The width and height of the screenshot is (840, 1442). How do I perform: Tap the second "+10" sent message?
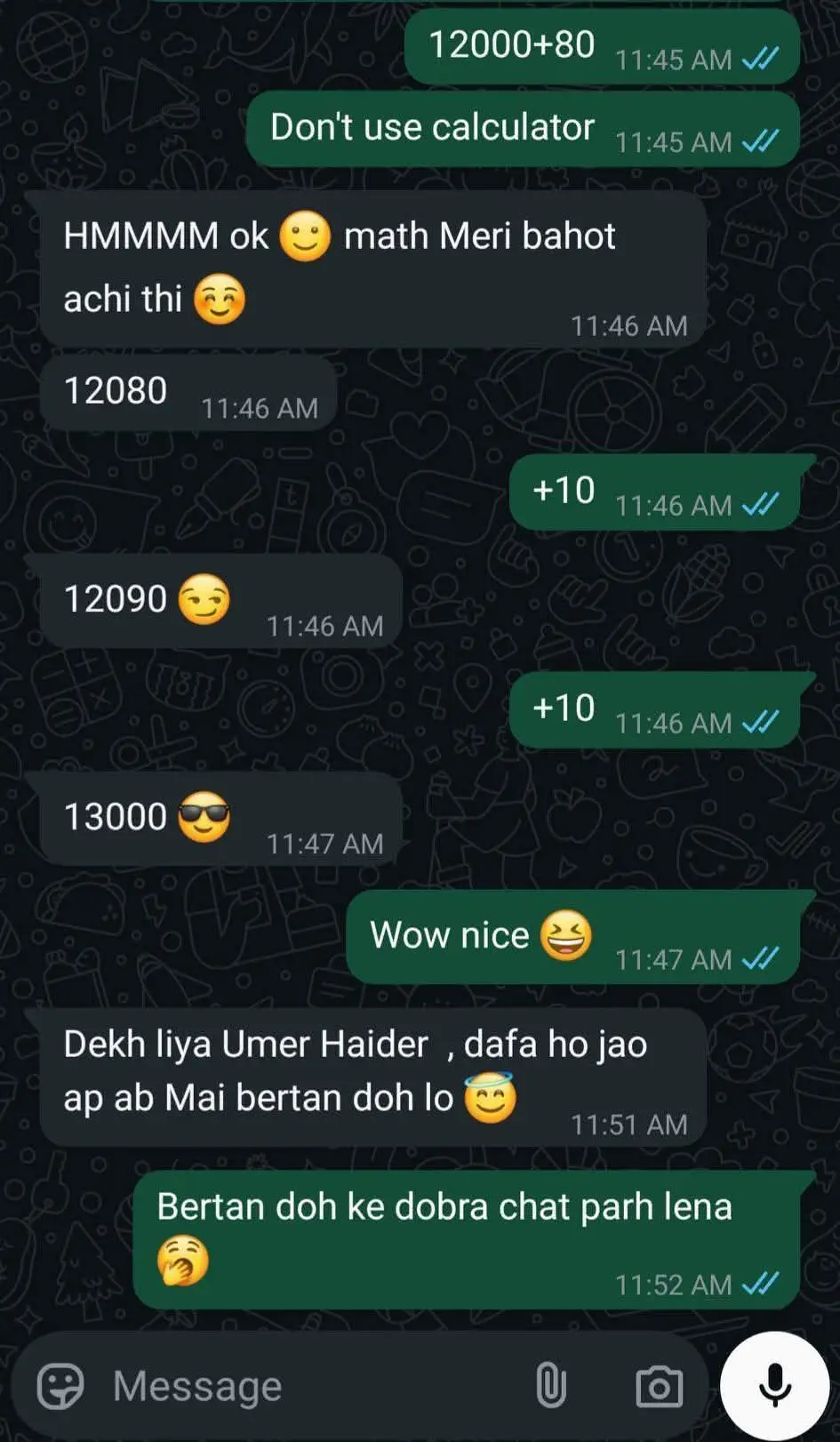coord(655,709)
